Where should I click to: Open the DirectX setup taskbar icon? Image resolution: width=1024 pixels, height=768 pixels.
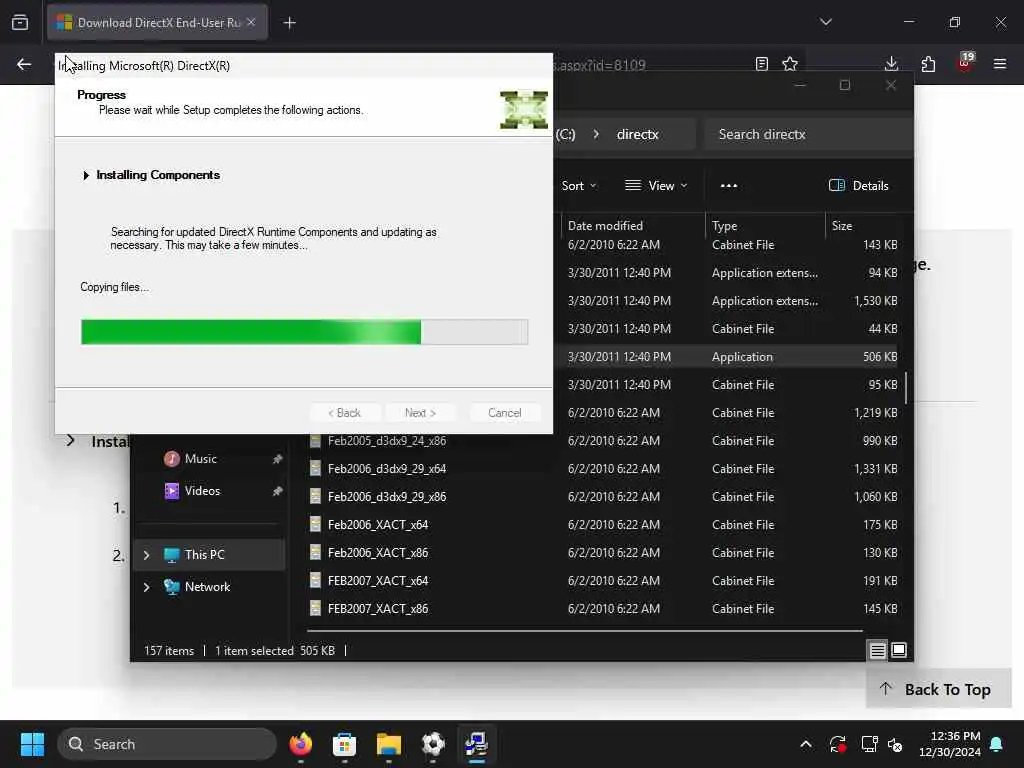point(477,744)
